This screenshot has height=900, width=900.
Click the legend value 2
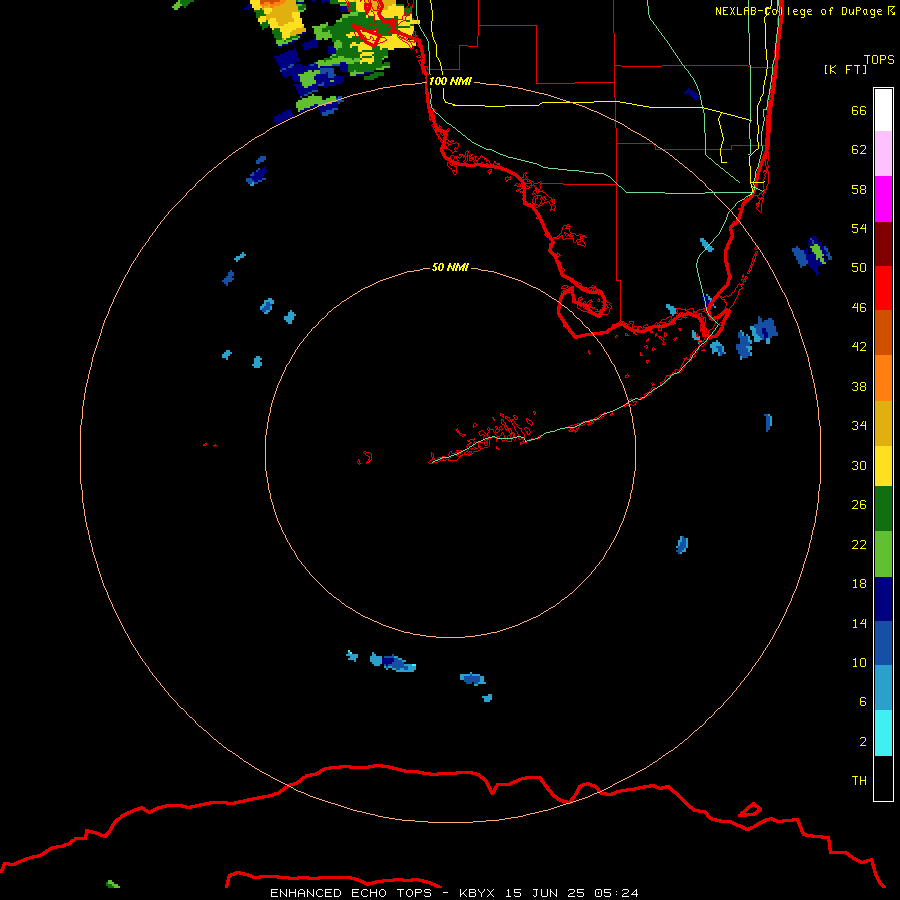863,741
